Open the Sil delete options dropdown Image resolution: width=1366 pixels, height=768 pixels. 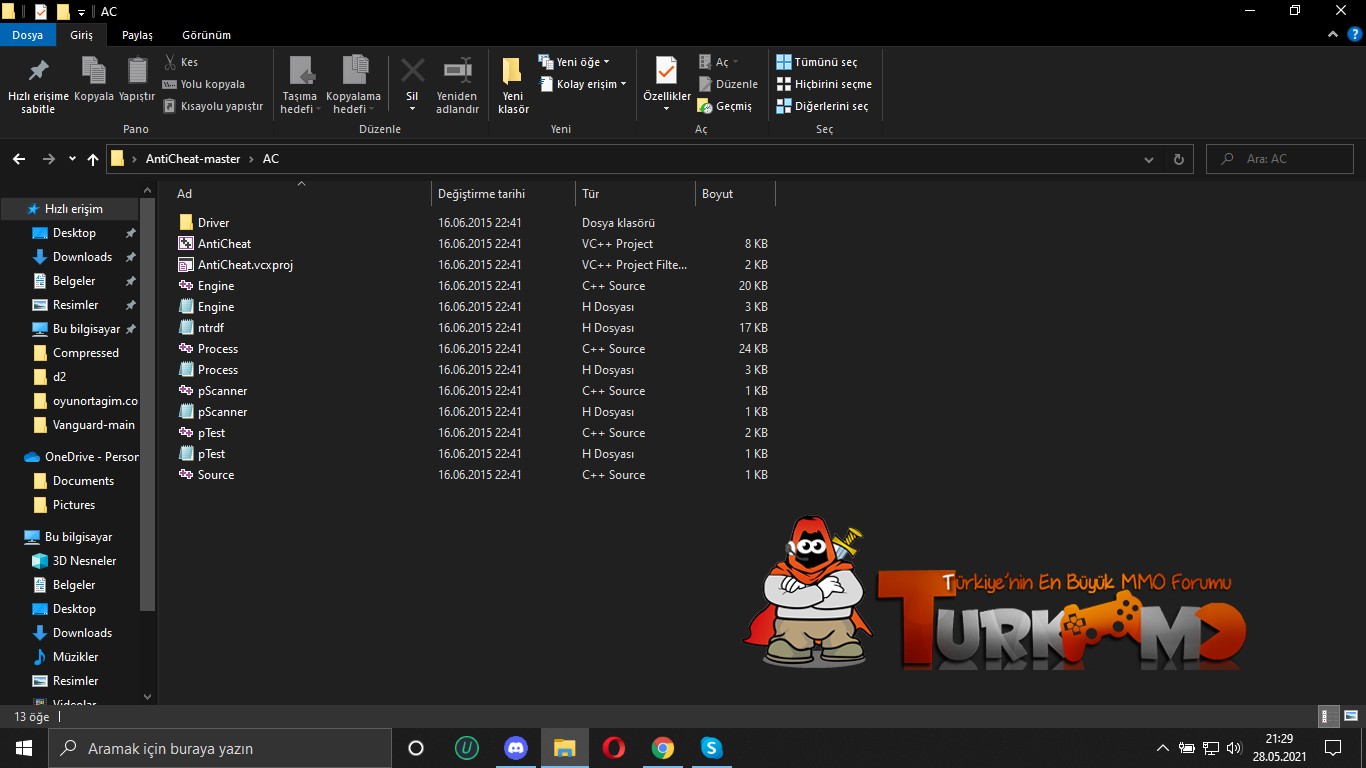click(x=412, y=110)
